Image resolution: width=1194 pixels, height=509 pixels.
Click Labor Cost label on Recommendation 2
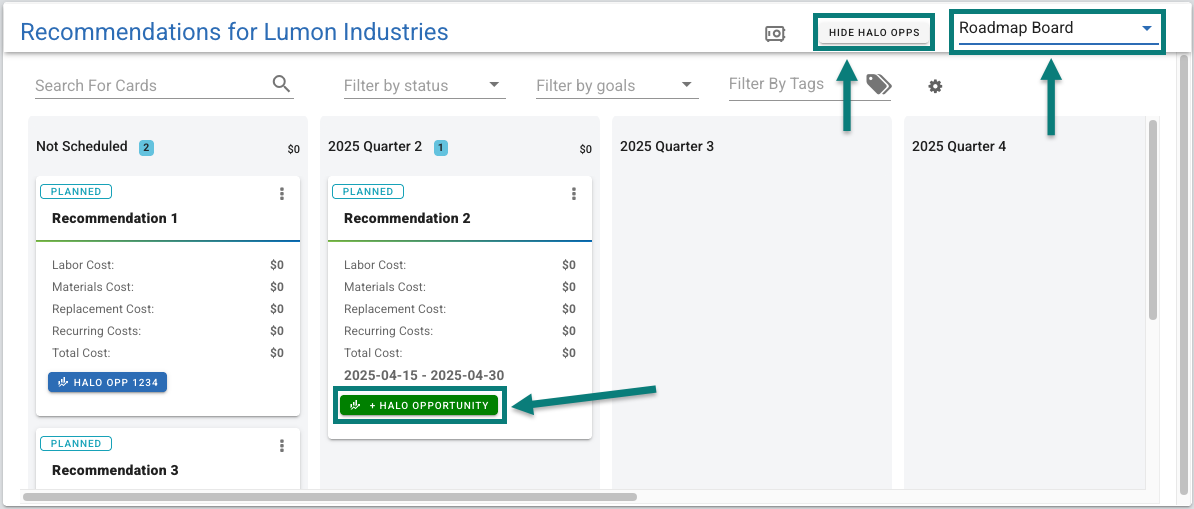tap(375, 265)
